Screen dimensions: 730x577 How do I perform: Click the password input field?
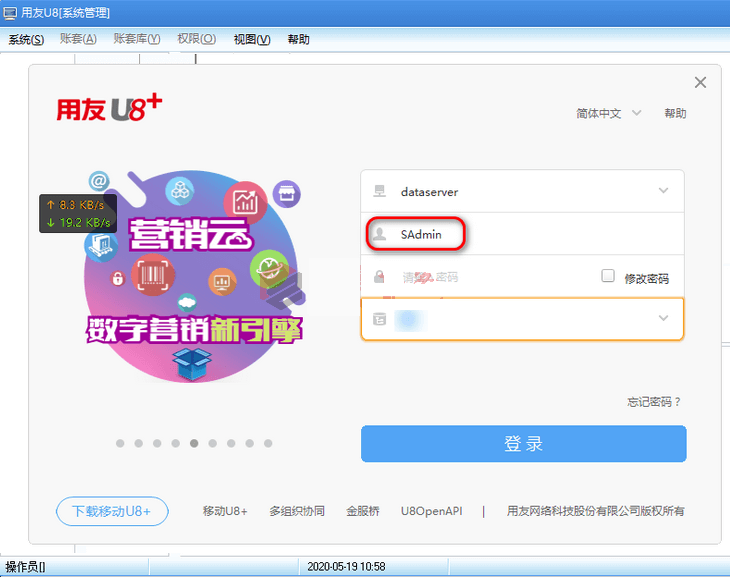[480, 277]
